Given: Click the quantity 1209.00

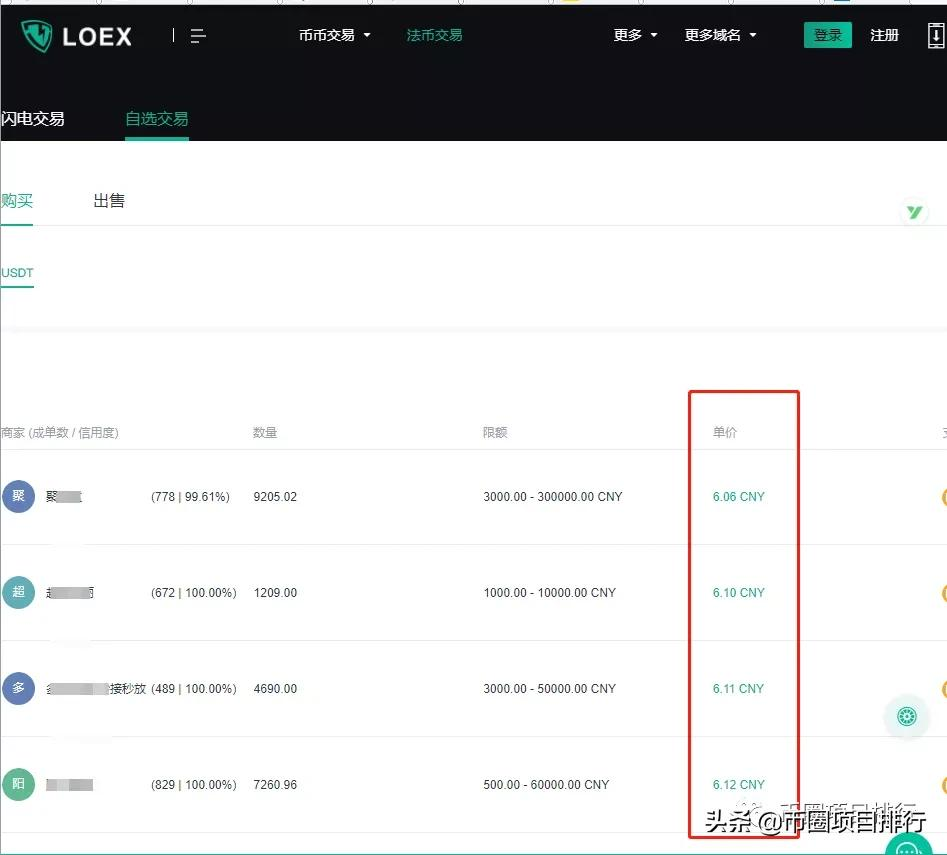Looking at the screenshot, I should (275, 592).
